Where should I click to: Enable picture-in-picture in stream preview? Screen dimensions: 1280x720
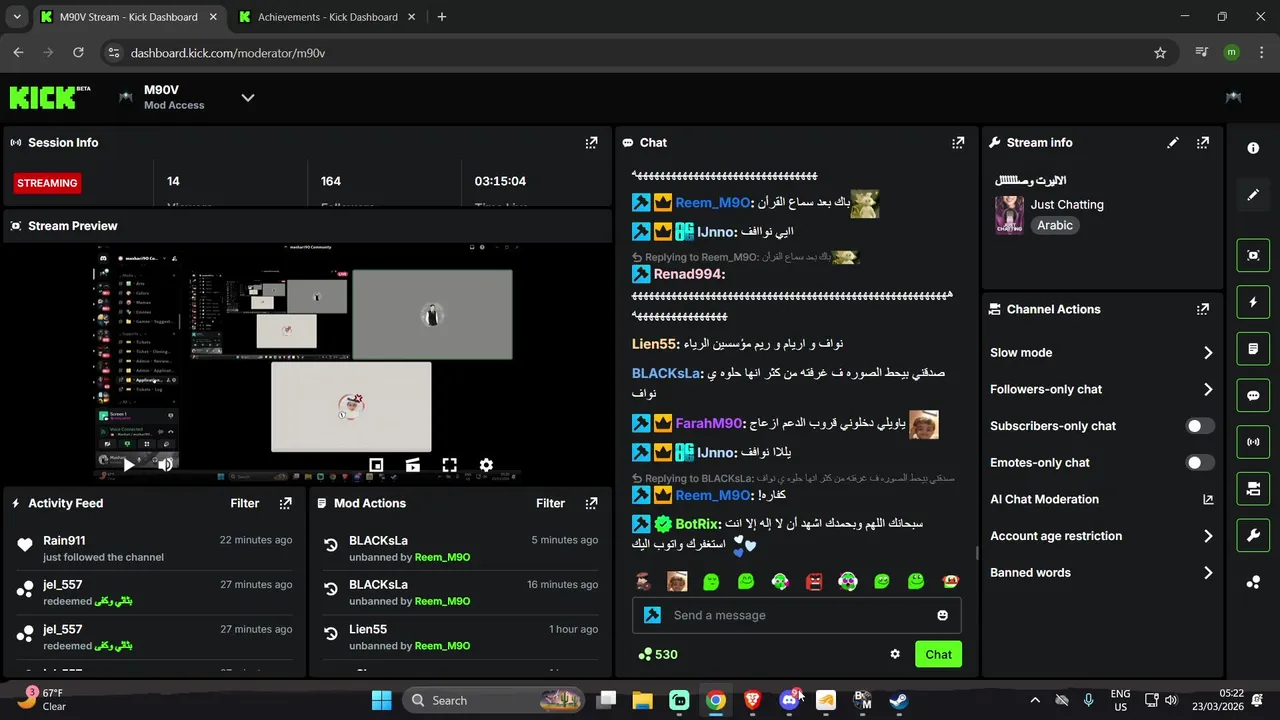click(376, 465)
